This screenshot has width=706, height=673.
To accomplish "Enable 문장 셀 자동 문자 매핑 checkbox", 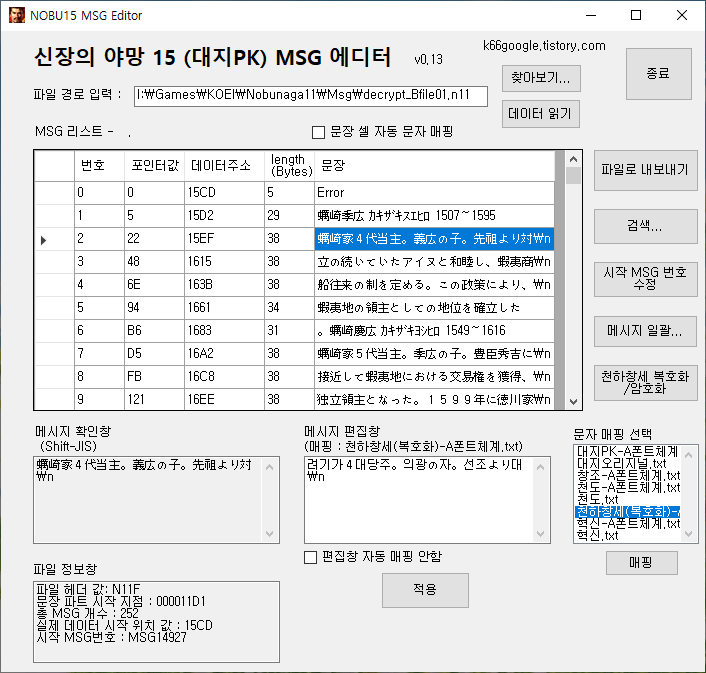I will (318, 132).
